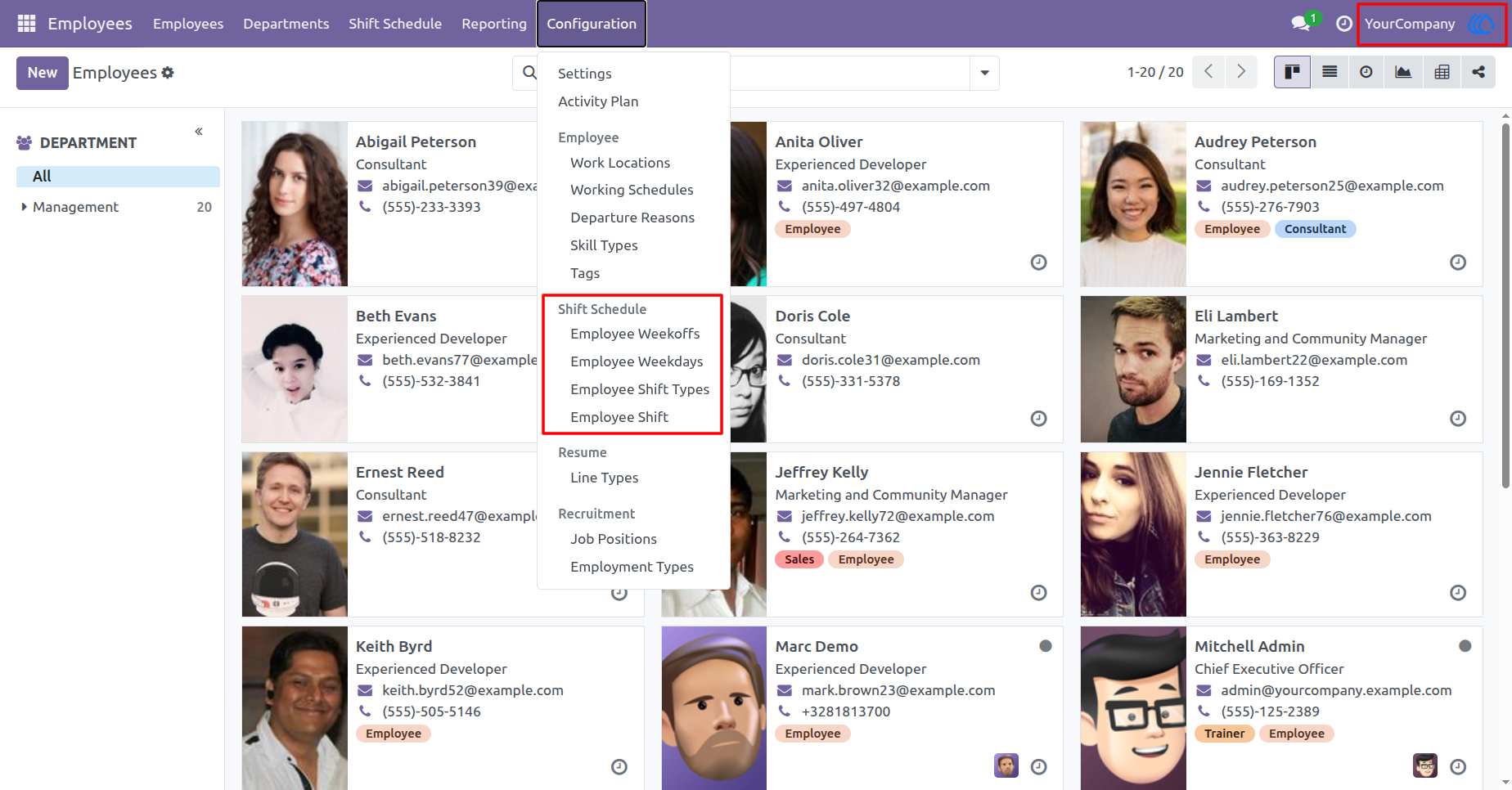The height and width of the screenshot is (790, 1512).
Task: Expand the Management department tree
Action: point(24,207)
